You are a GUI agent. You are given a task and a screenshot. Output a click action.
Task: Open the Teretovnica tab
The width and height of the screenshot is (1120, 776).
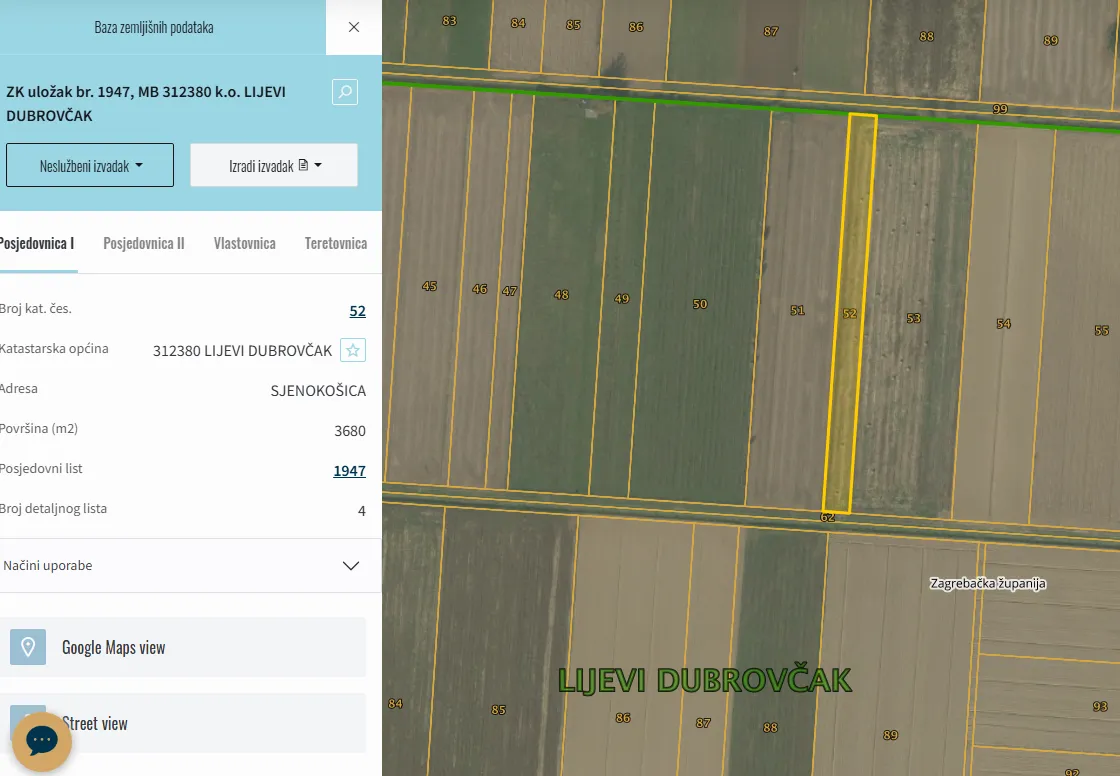336,244
